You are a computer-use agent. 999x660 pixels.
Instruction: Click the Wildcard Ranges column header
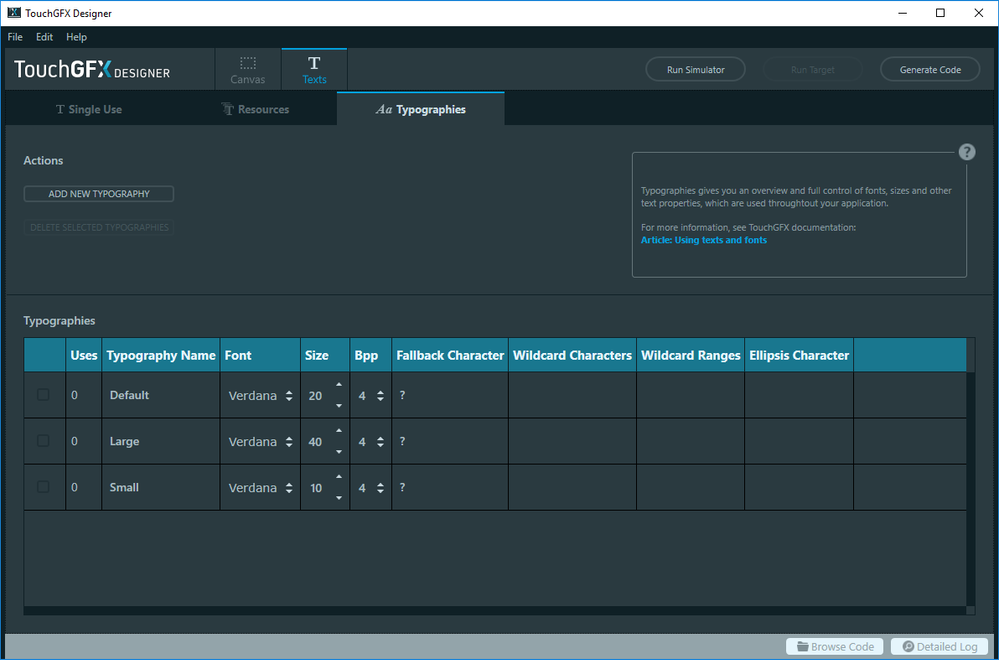pyautogui.click(x=691, y=355)
